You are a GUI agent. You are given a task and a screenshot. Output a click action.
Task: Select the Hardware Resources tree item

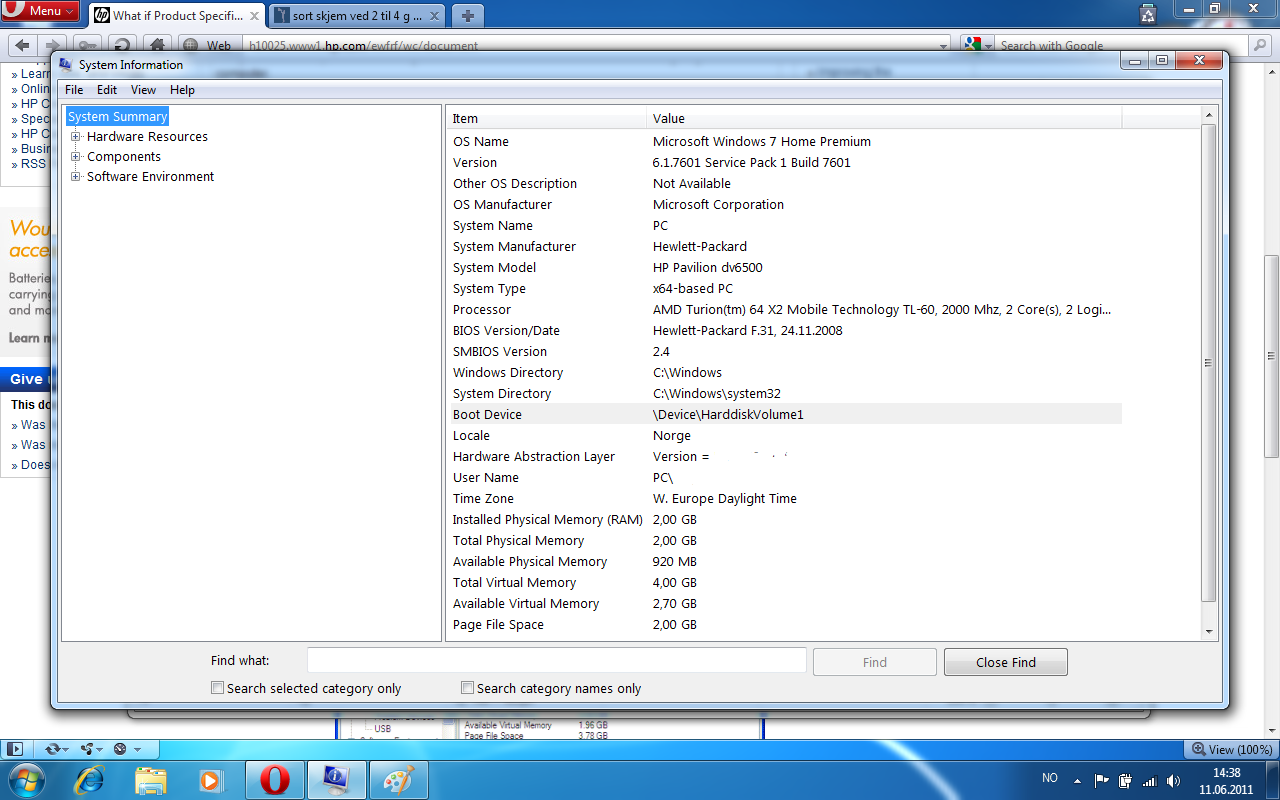[147, 137]
